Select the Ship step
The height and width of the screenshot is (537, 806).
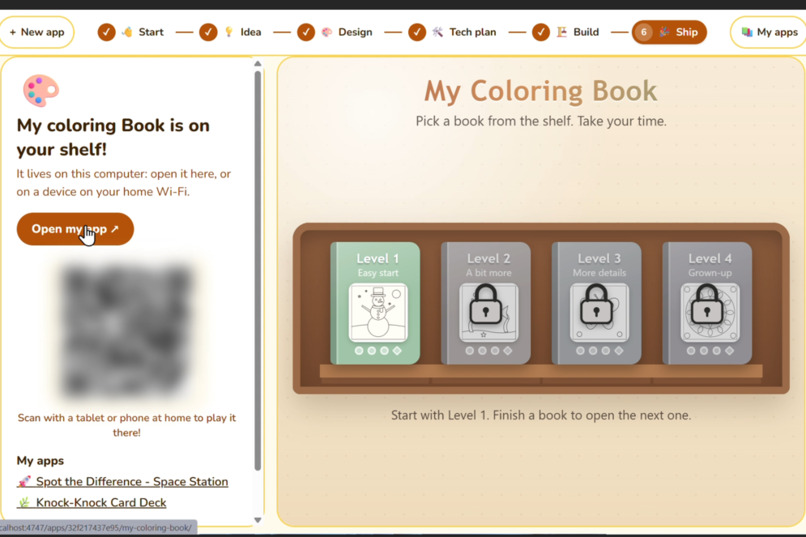point(669,32)
